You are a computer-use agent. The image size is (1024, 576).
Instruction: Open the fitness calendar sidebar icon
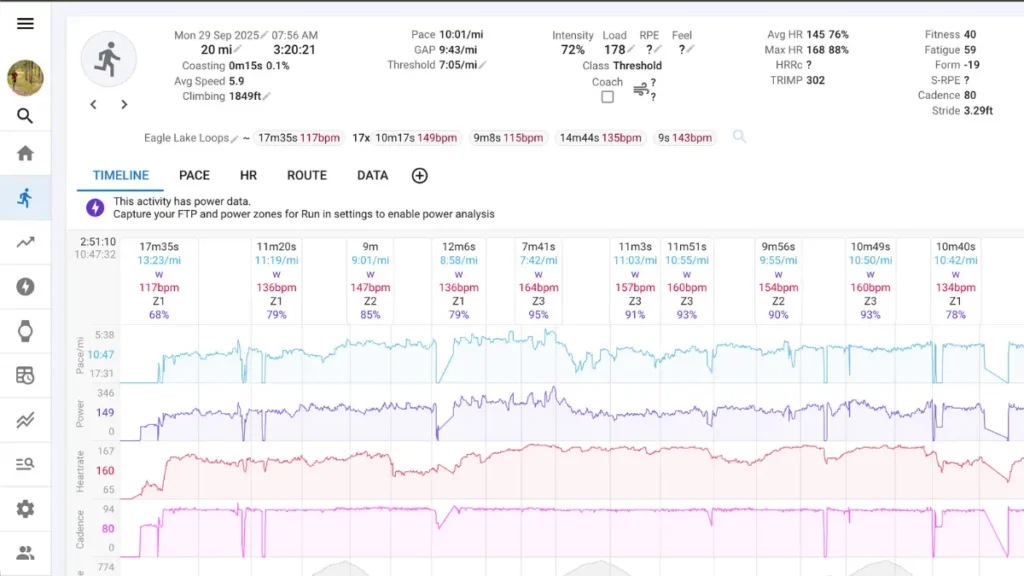(25, 375)
